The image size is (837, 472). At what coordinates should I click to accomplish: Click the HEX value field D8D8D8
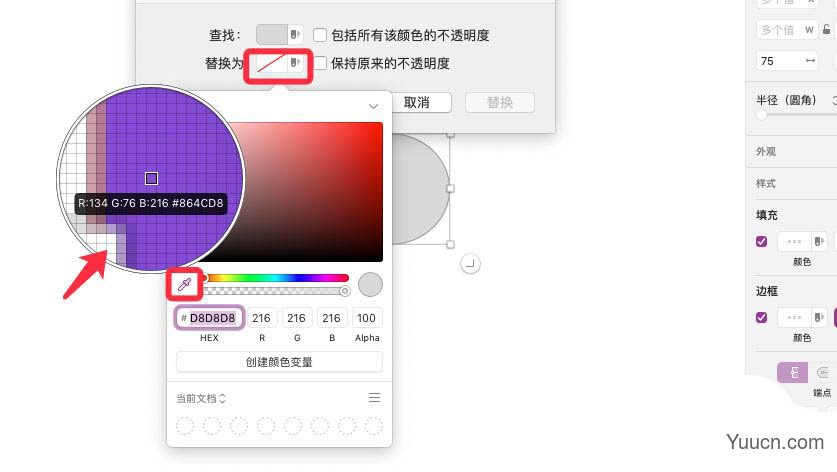pyautogui.click(x=209, y=318)
